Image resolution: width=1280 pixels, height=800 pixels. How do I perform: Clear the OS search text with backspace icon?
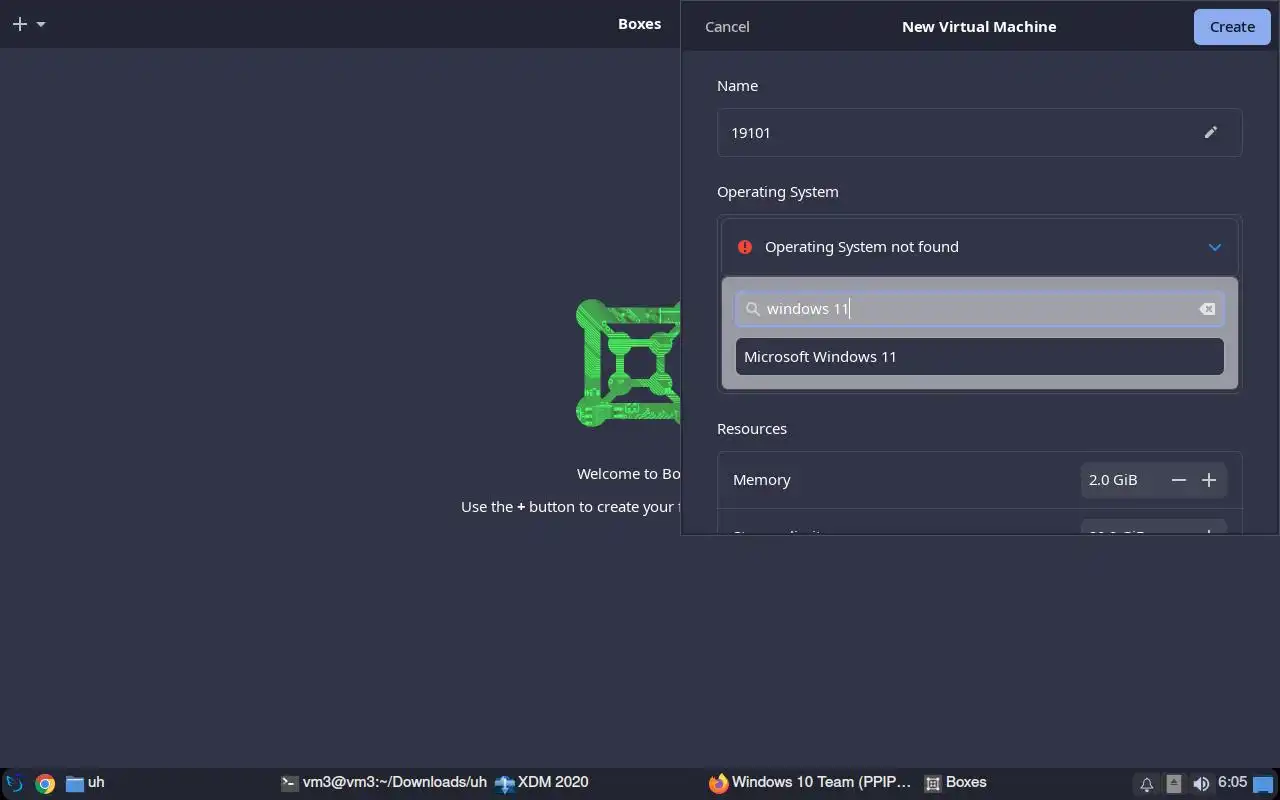1207,309
